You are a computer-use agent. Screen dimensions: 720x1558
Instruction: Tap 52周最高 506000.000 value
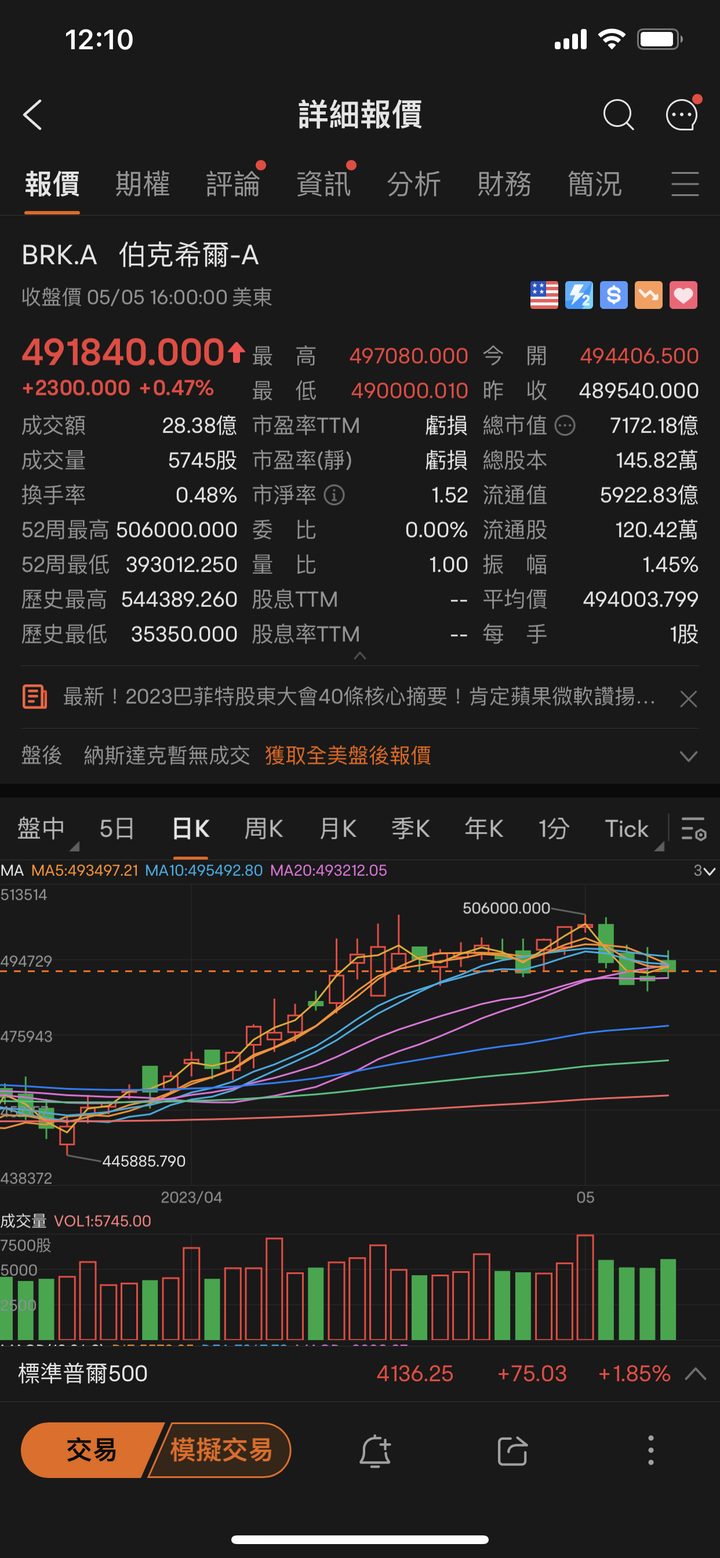click(177, 530)
